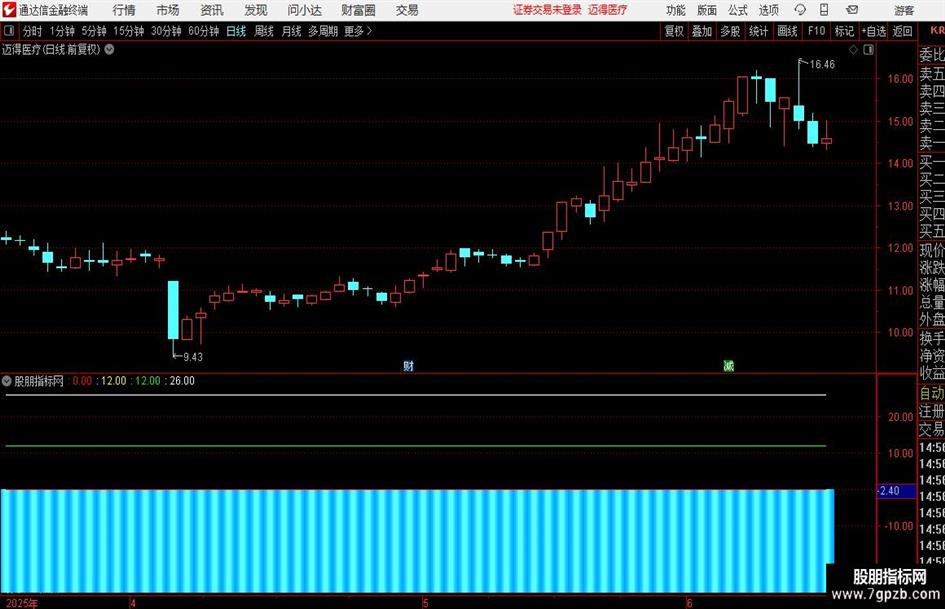Click the 9.43 low price label
The height and width of the screenshot is (609, 945).
click(x=193, y=357)
